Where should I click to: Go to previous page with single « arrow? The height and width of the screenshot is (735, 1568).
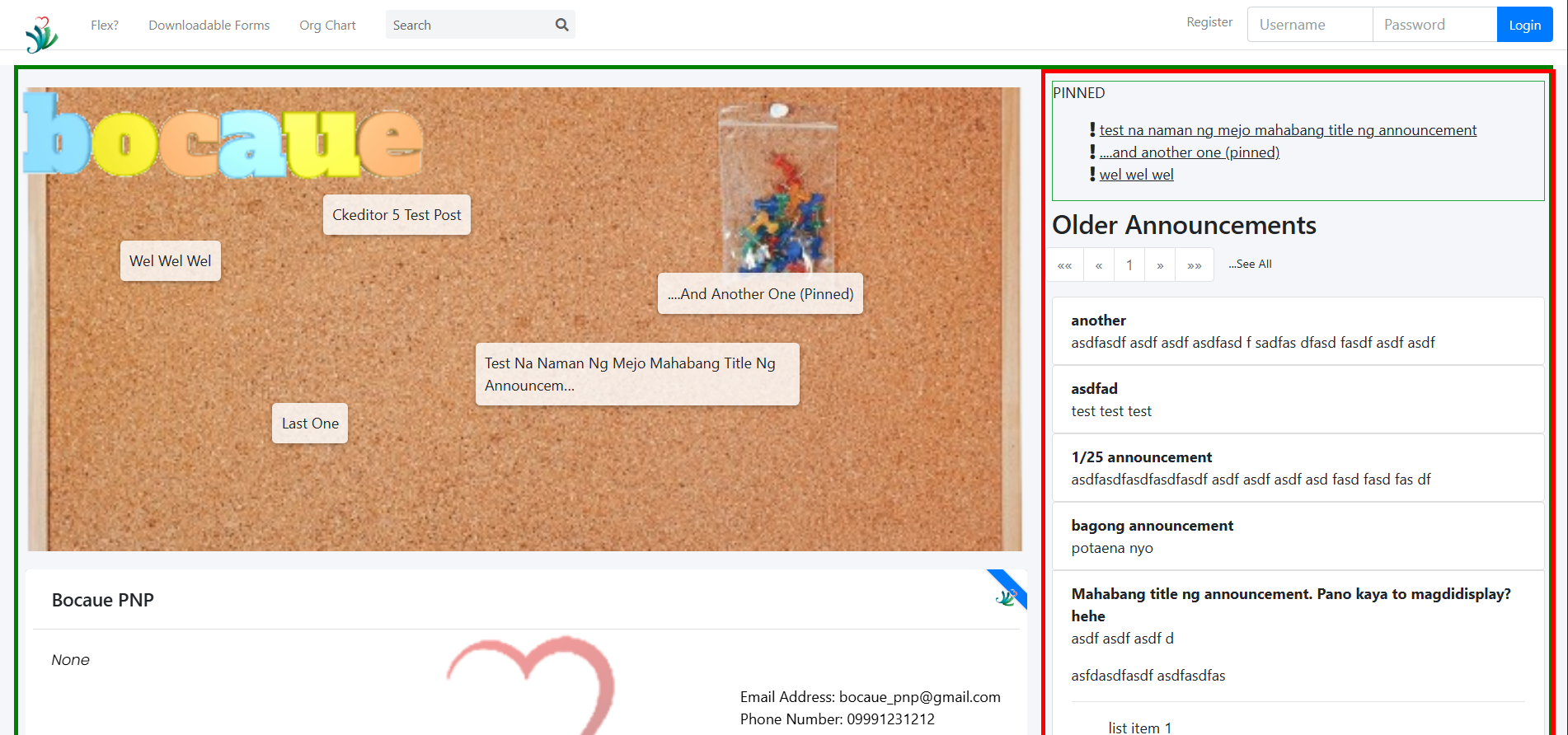click(x=1099, y=265)
